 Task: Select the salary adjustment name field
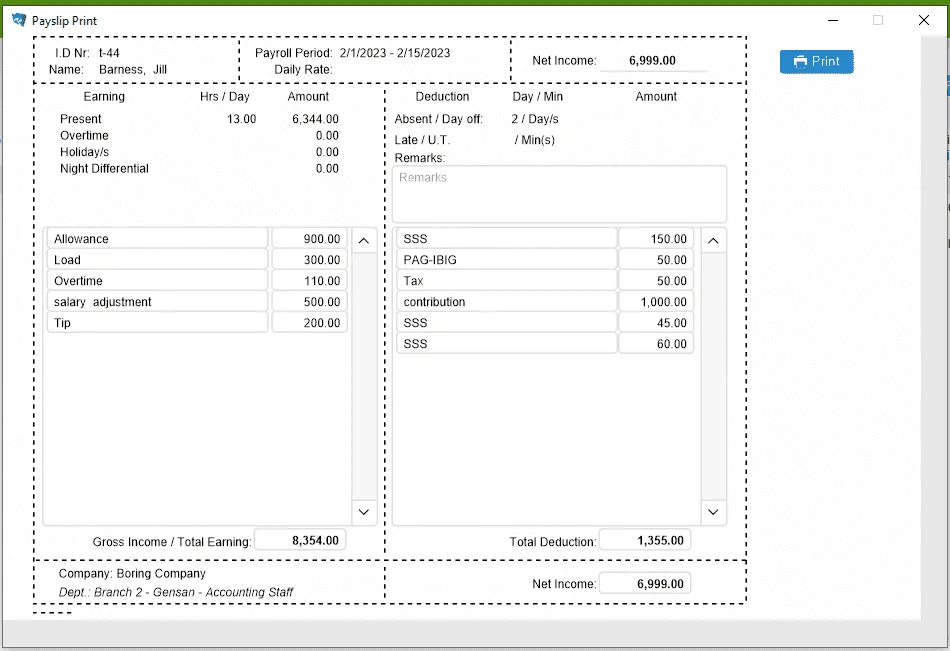[158, 302]
